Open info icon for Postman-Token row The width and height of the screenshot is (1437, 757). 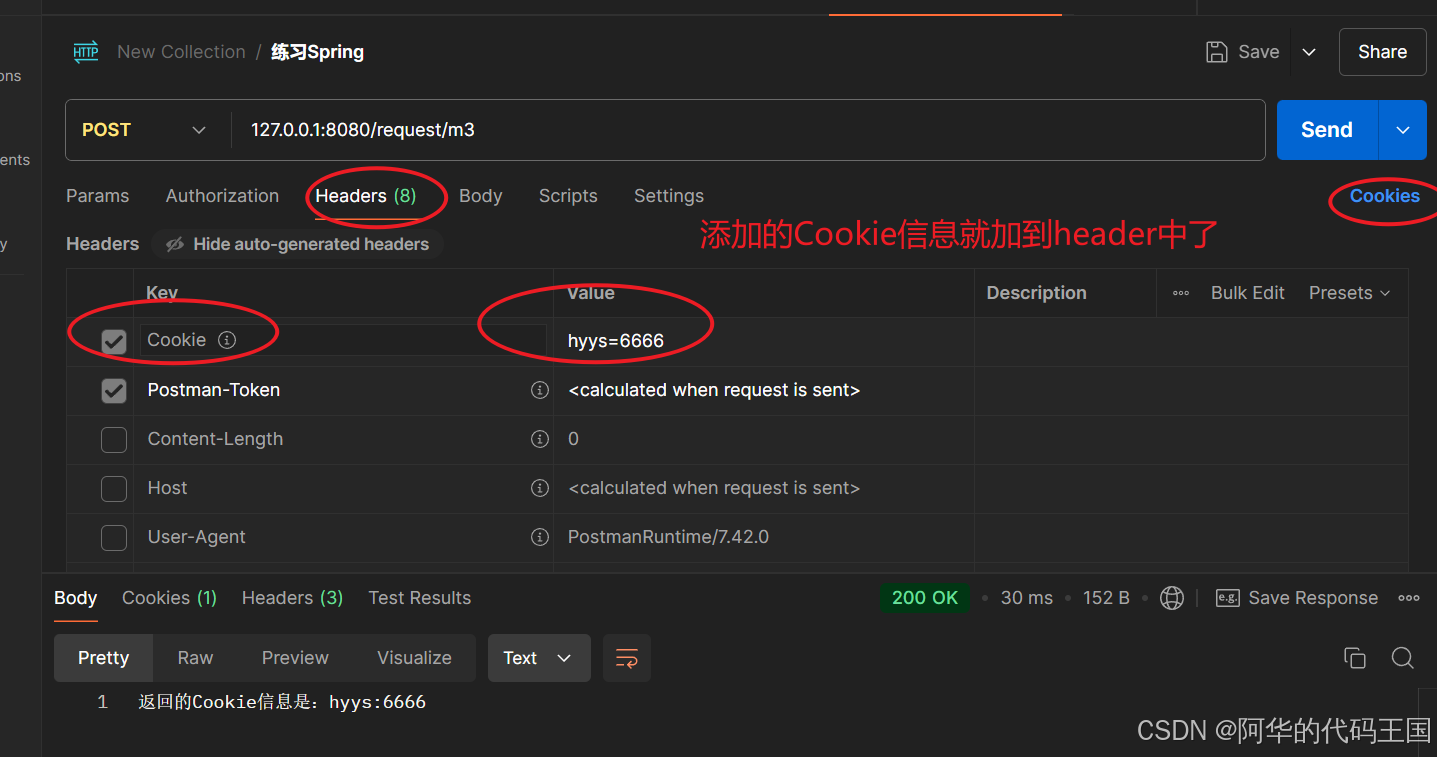(540, 390)
